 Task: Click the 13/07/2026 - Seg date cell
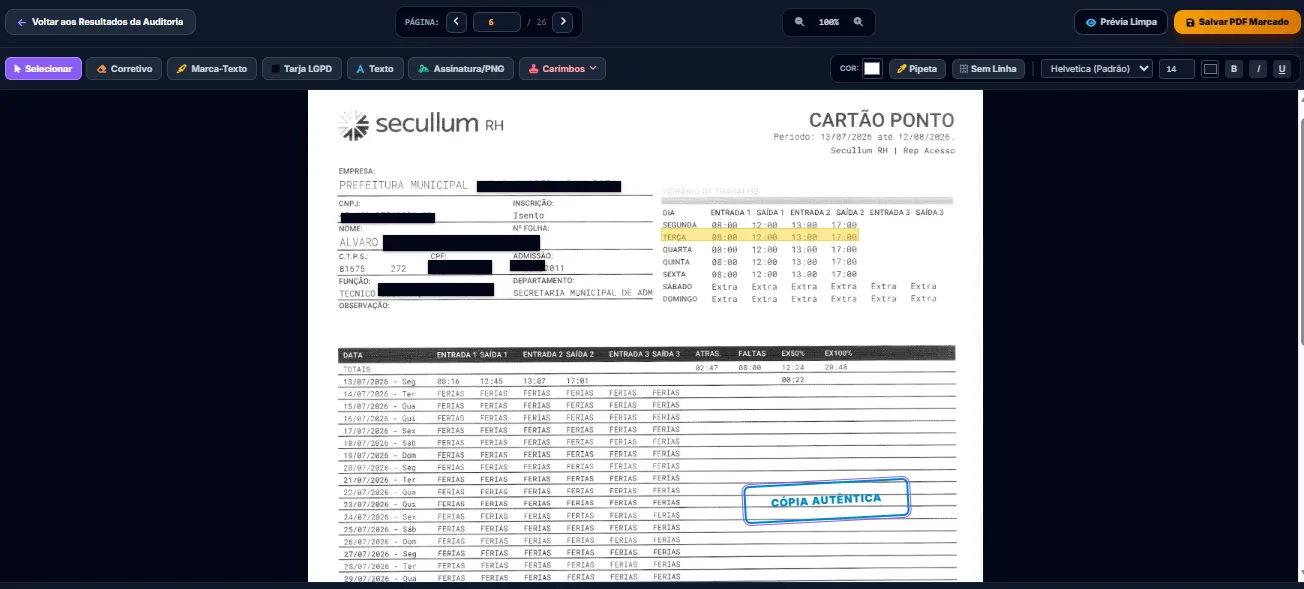click(x=378, y=381)
